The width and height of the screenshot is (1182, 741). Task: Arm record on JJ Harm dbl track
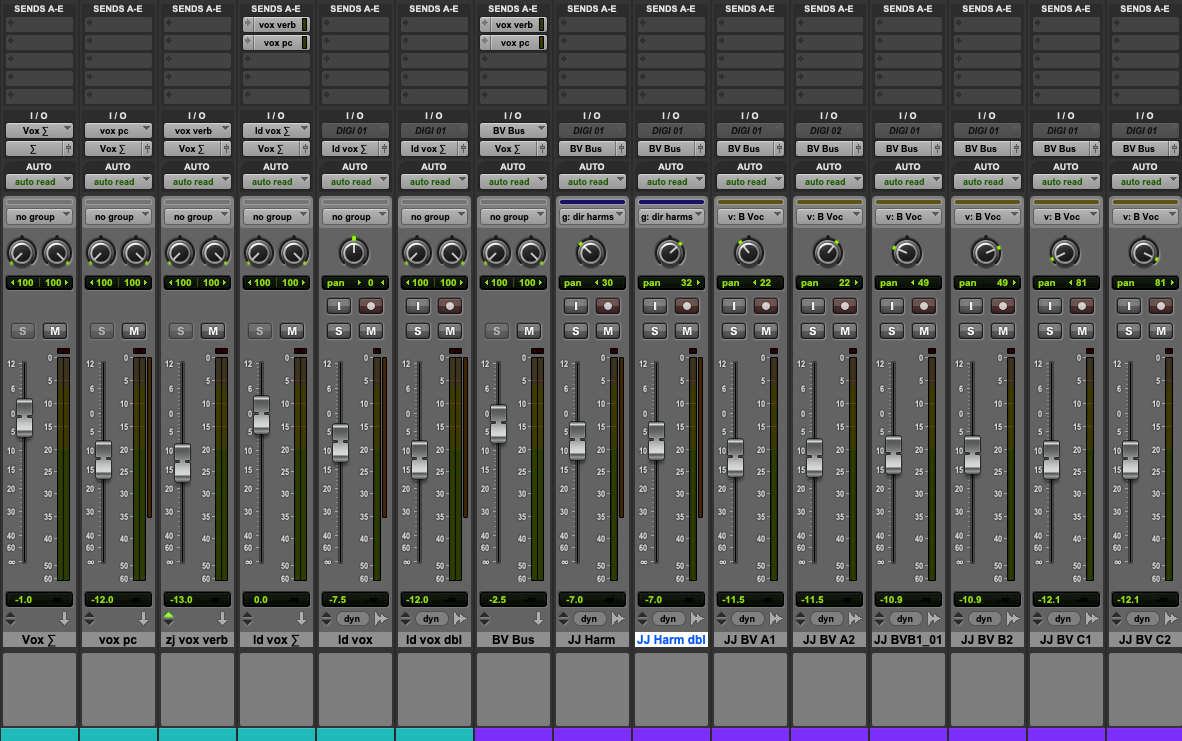click(686, 306)
